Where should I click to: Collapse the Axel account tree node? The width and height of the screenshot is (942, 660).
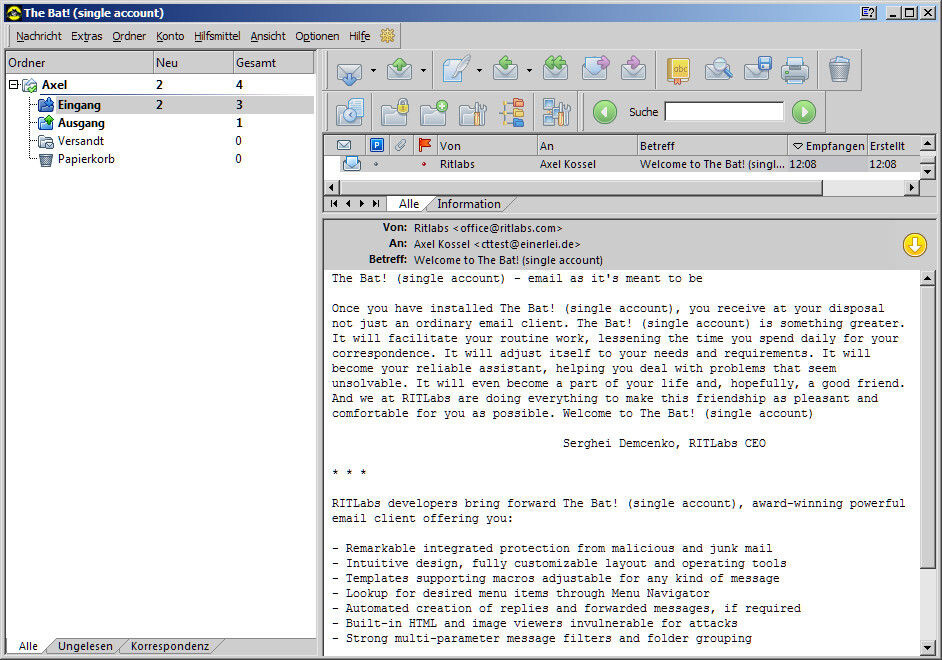tap(14, 86)
